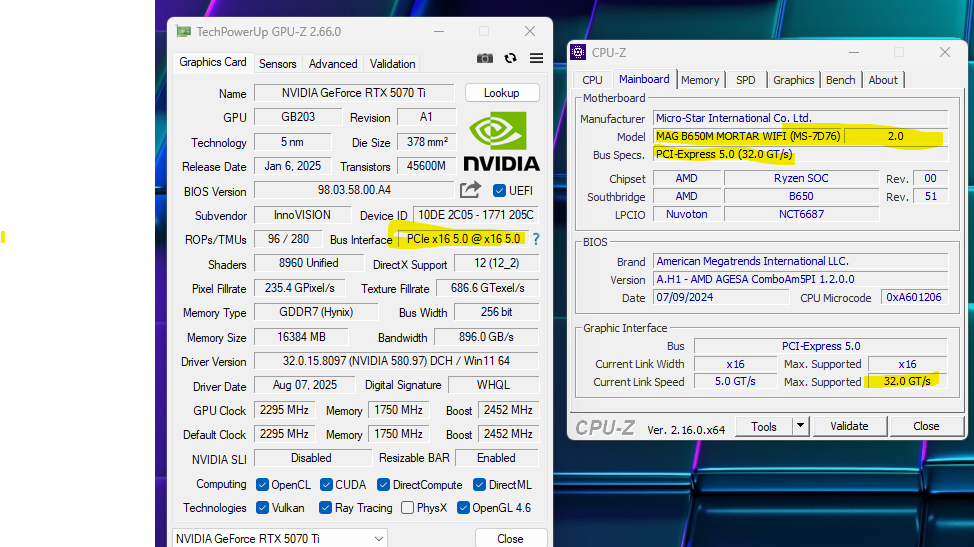
Task: Click the BIOS date 07/09/2024 value
Action: 721,297
